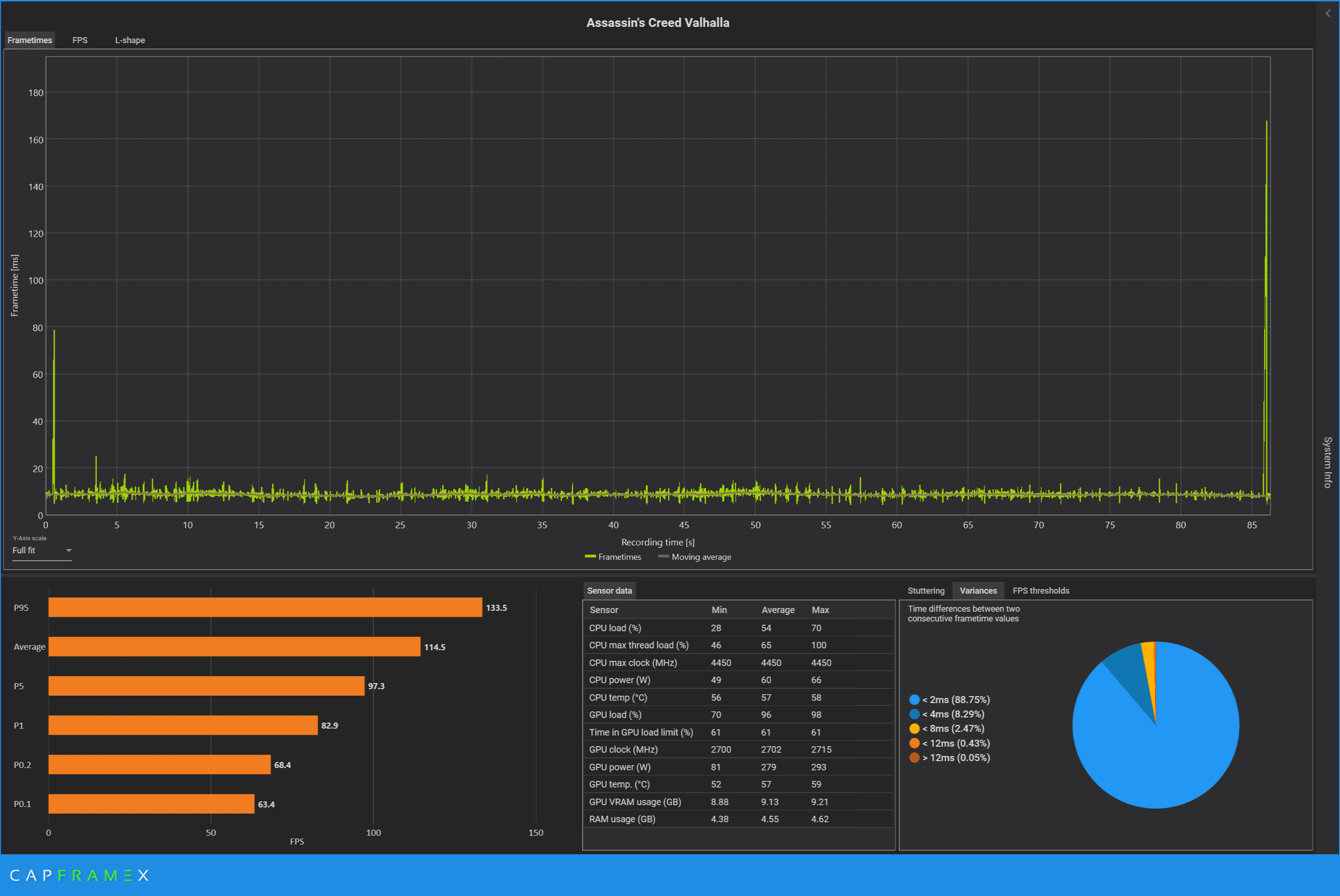Click the CAPFRAMEX logo in the footer
Viewport: 1340px width, 896px height.
point(79,876)
